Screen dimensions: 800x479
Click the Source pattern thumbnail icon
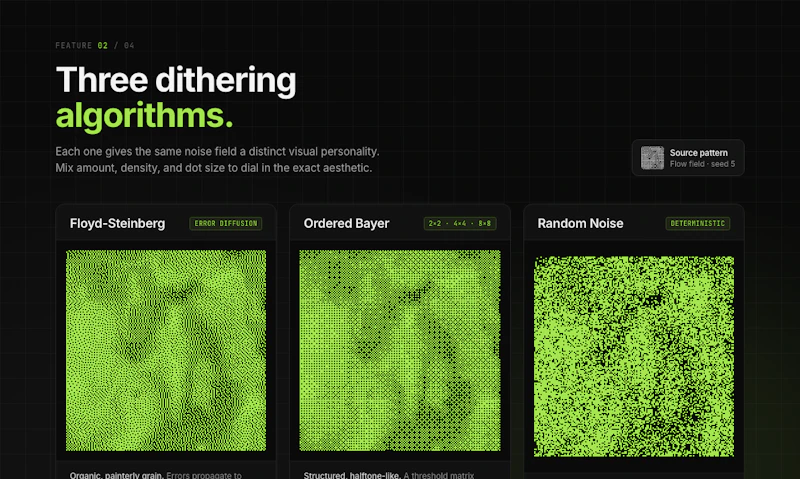[652, 158]
